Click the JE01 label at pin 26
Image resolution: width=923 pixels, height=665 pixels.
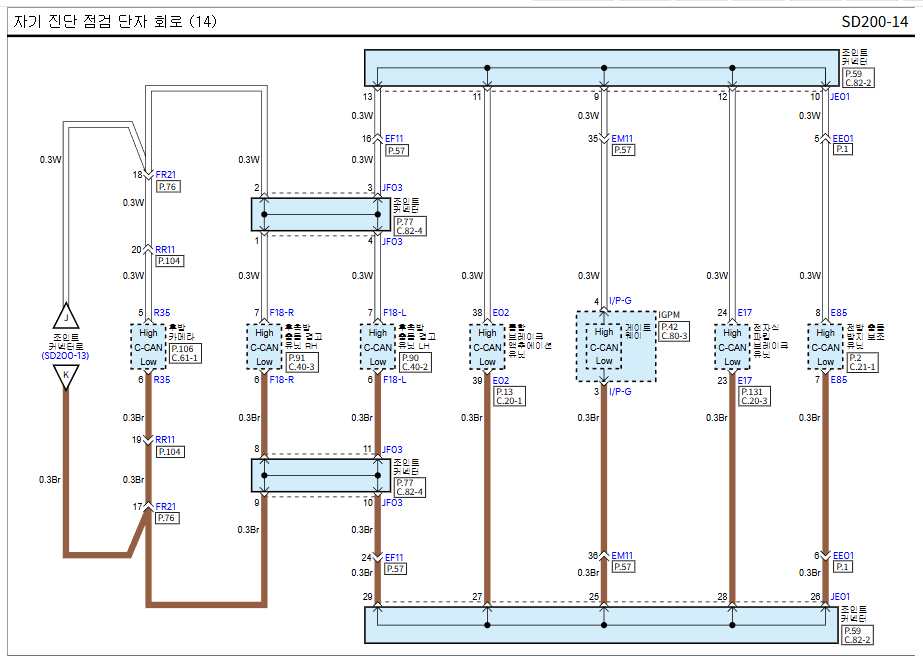[840, 597]
